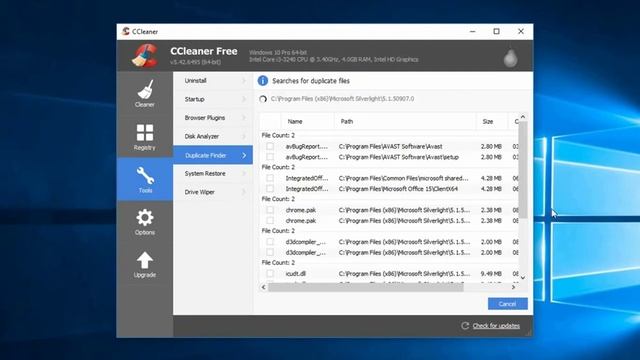This screenshot has width=640, height=360.
Task: Click the 9.49 MB size value
Action: point(491,273)
